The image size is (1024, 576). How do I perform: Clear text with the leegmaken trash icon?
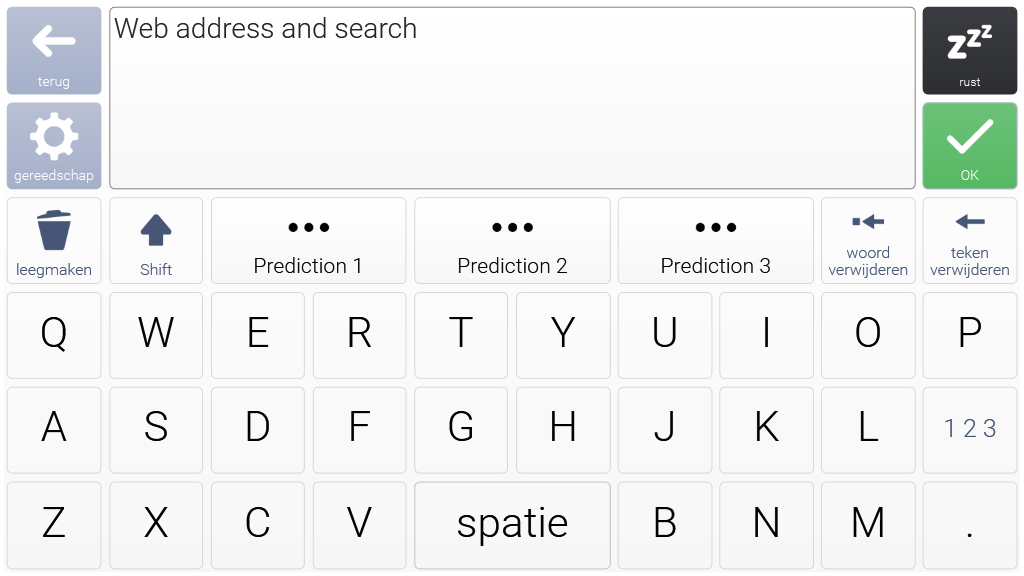pos(54,241)
